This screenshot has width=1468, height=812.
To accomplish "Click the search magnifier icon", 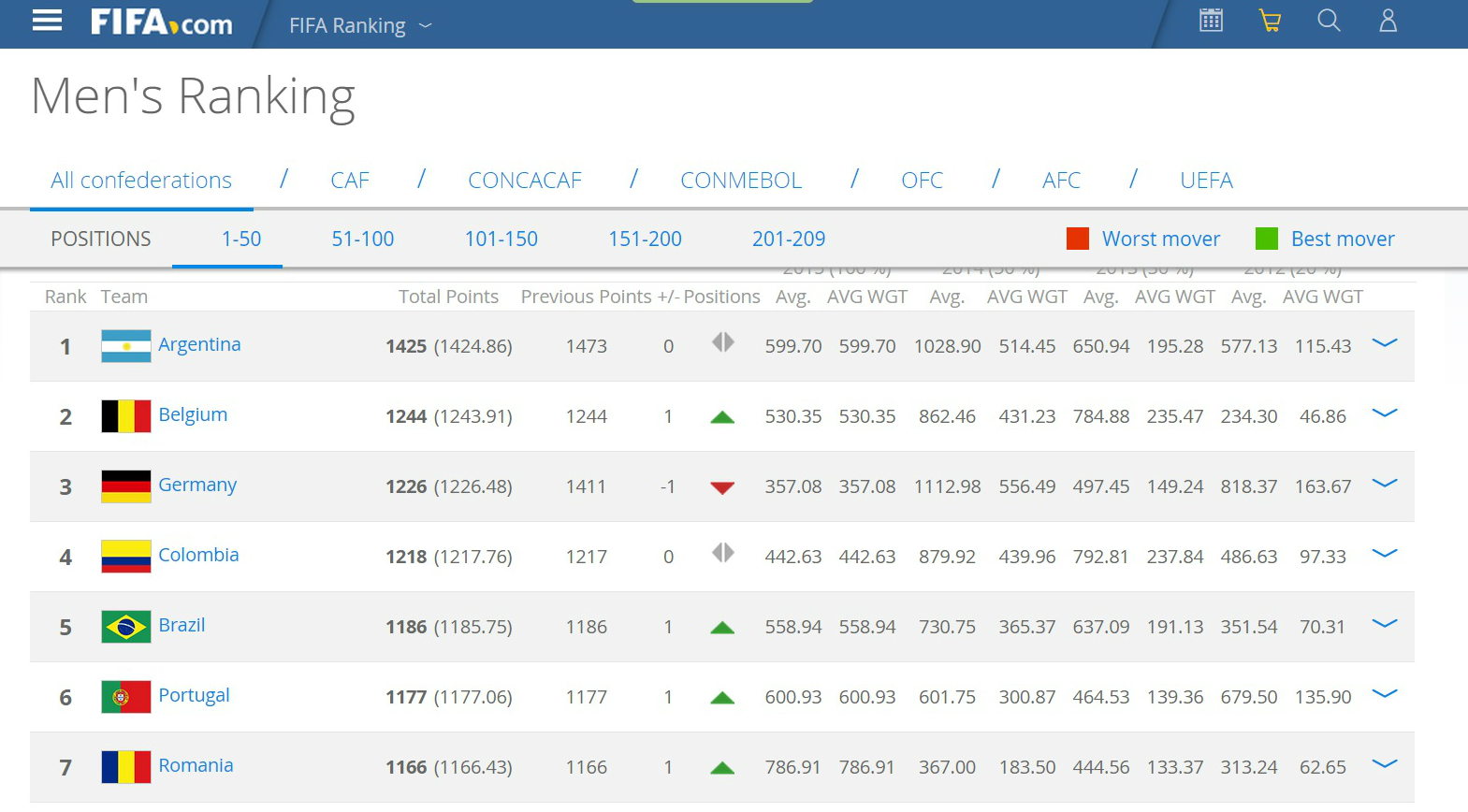I will [x=1329, y=21].
